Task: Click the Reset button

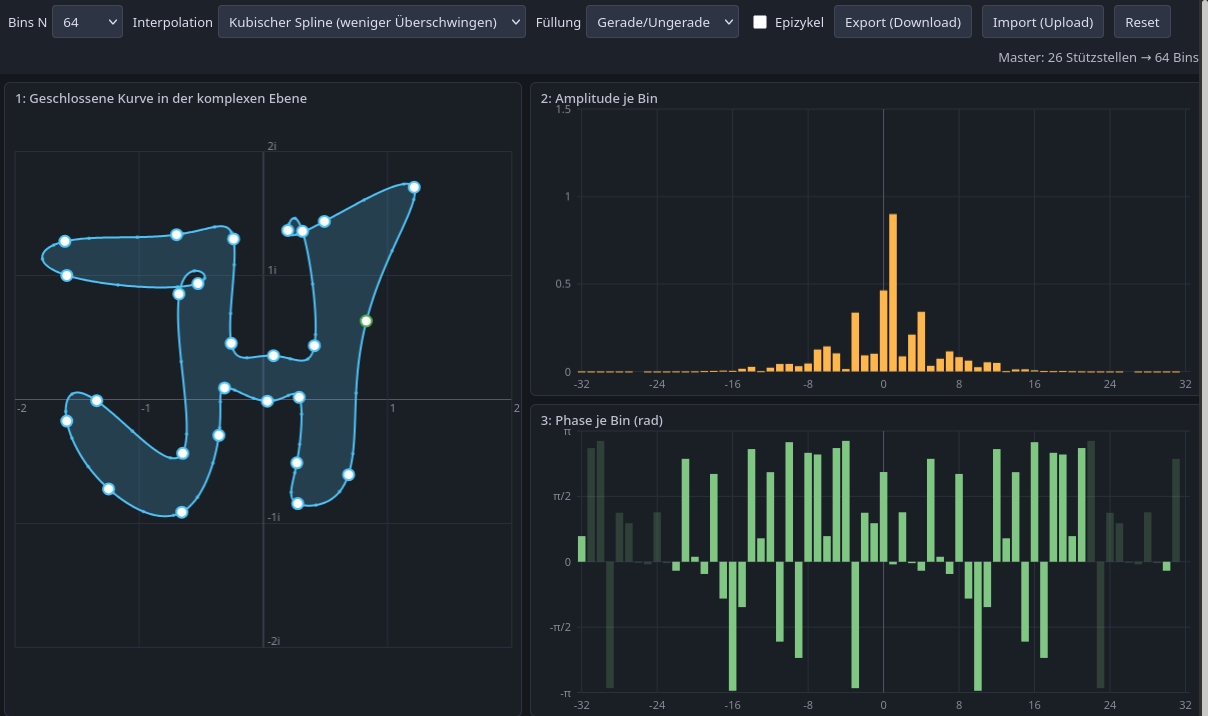Action: [1142, 22]
